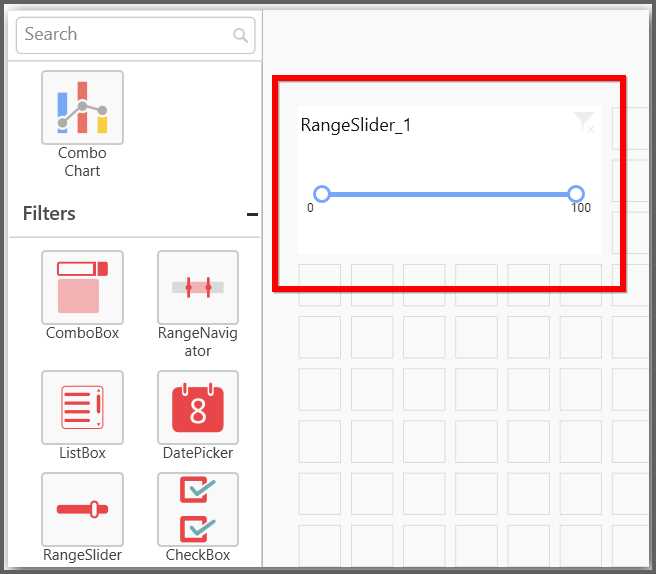
Task: Select the ListBox filter icon
Action: (82, 407)
